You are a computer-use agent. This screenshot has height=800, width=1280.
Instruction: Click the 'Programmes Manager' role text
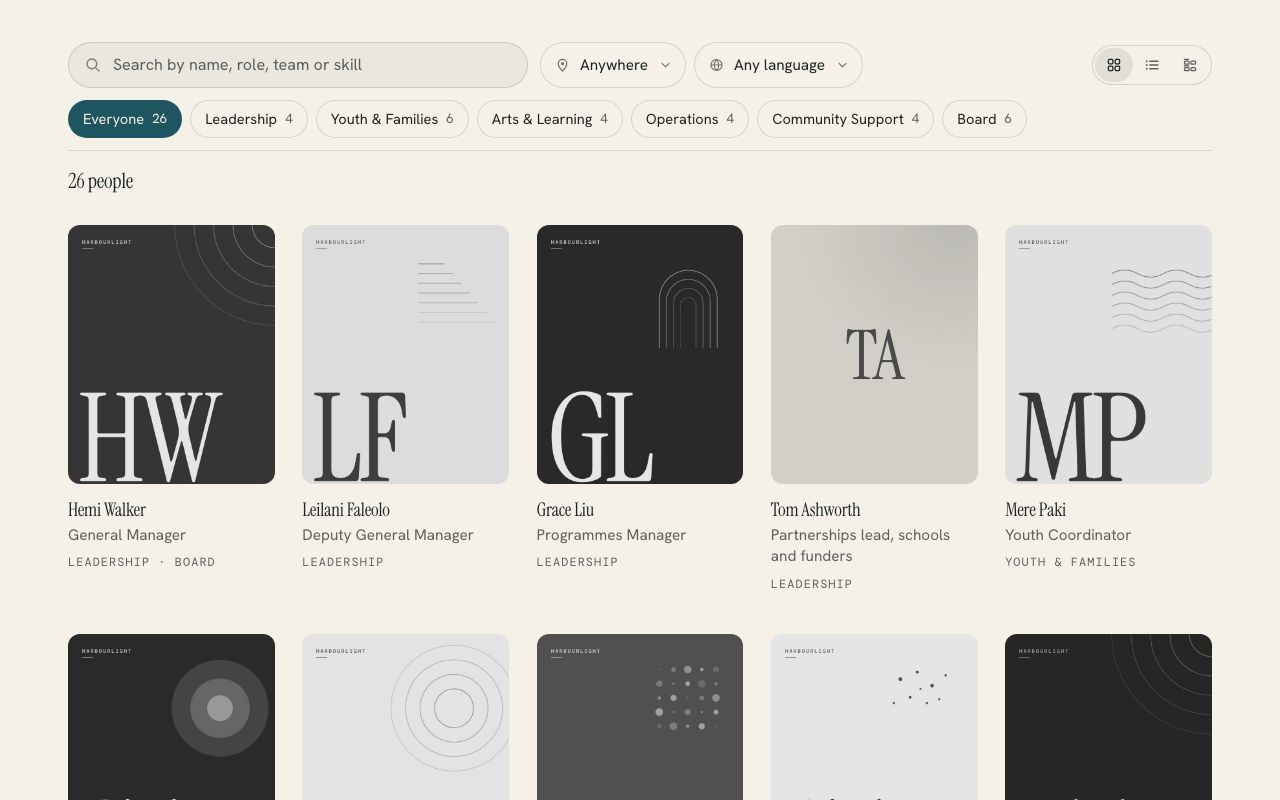coord(611,535)
